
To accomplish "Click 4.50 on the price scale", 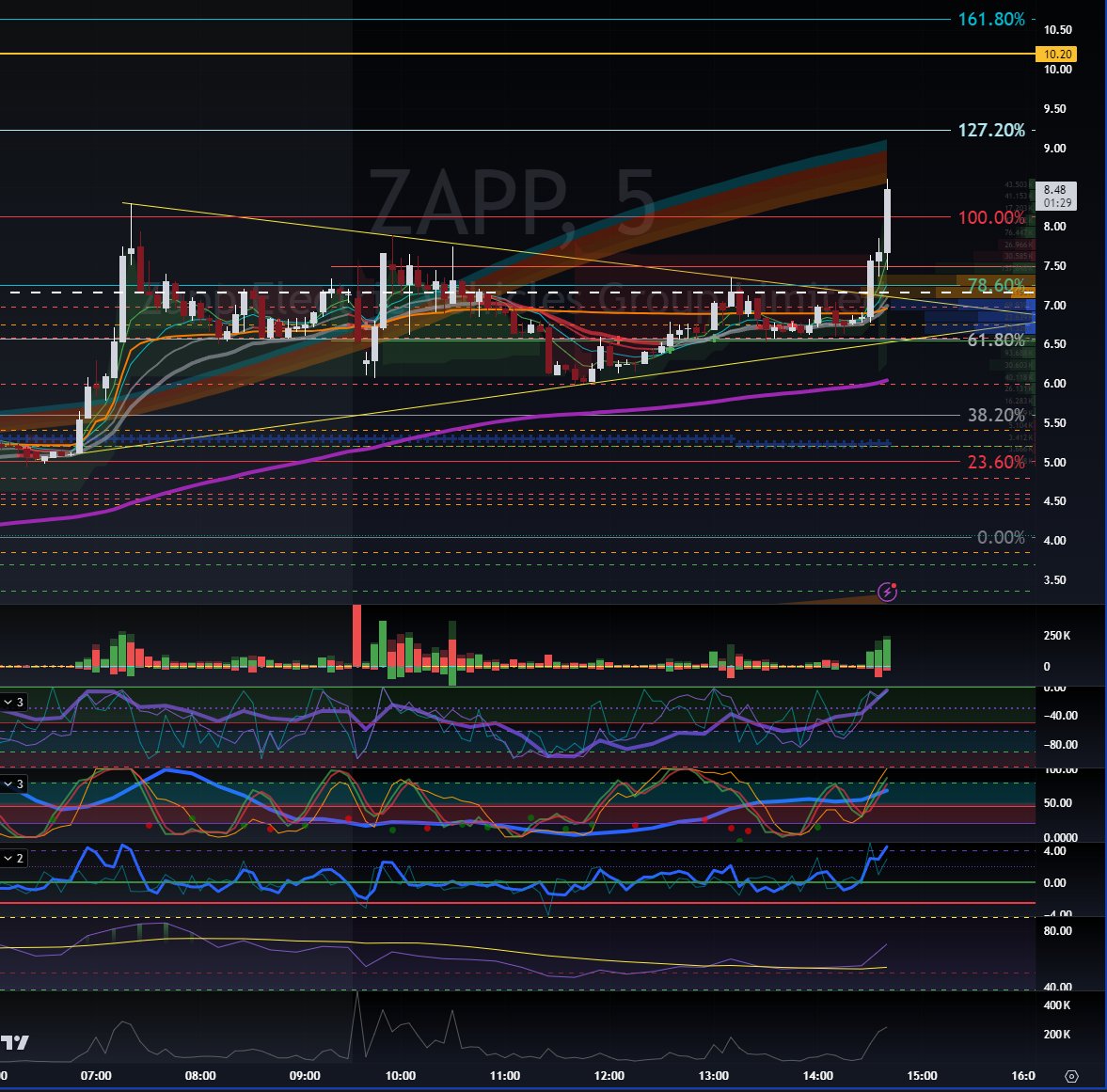I will click(1054, 501).
